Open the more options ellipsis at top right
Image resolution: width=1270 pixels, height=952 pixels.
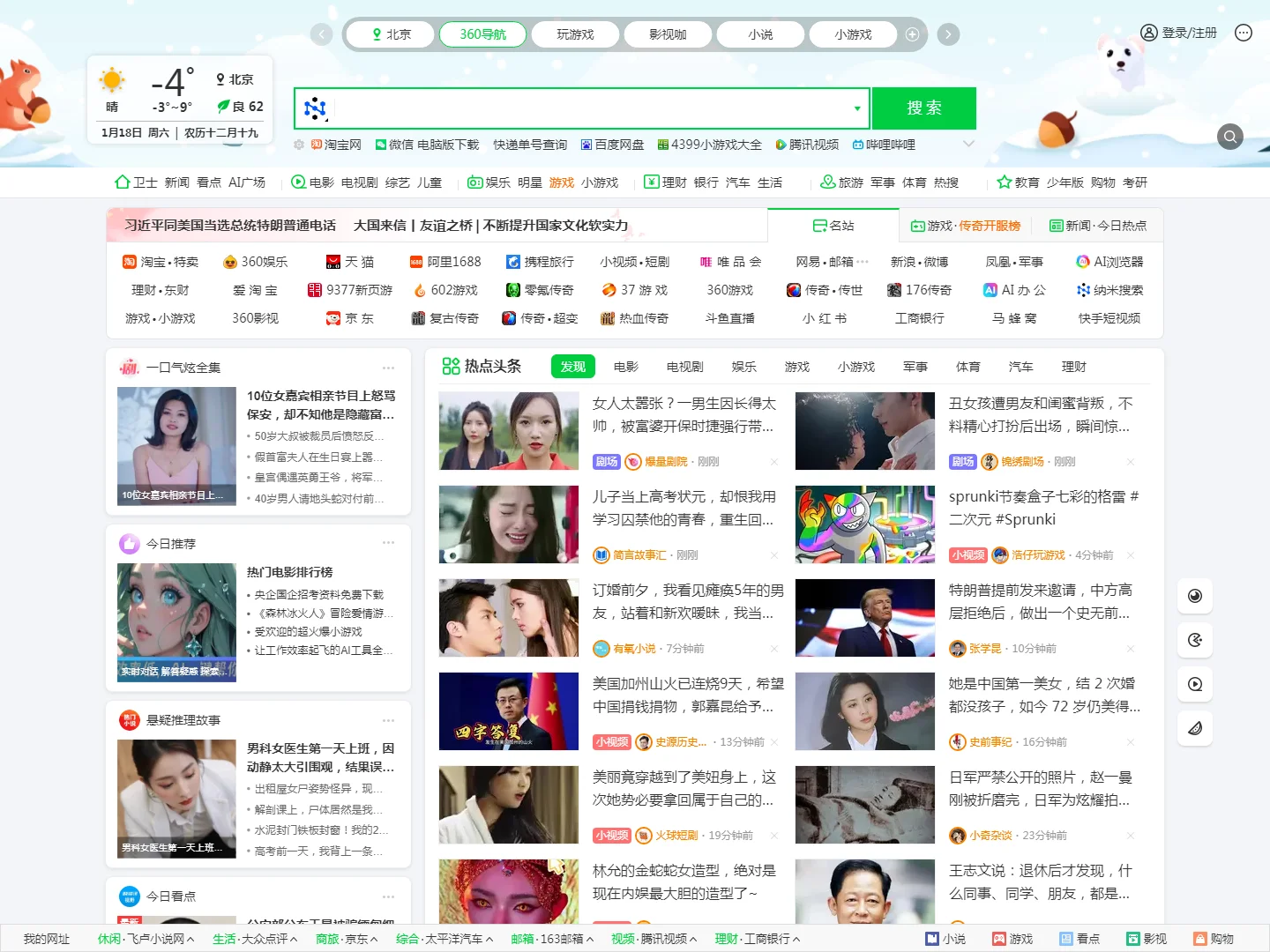point(1244,33)
